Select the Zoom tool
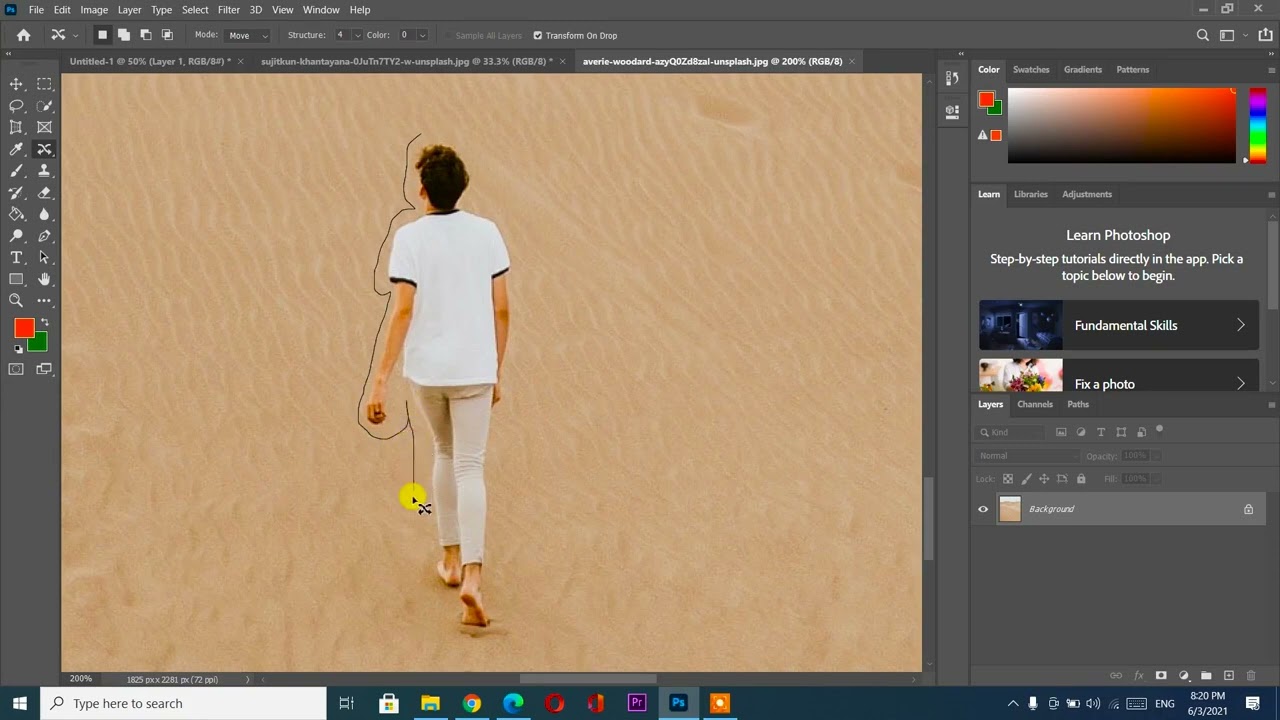 (x=16, y=300)
